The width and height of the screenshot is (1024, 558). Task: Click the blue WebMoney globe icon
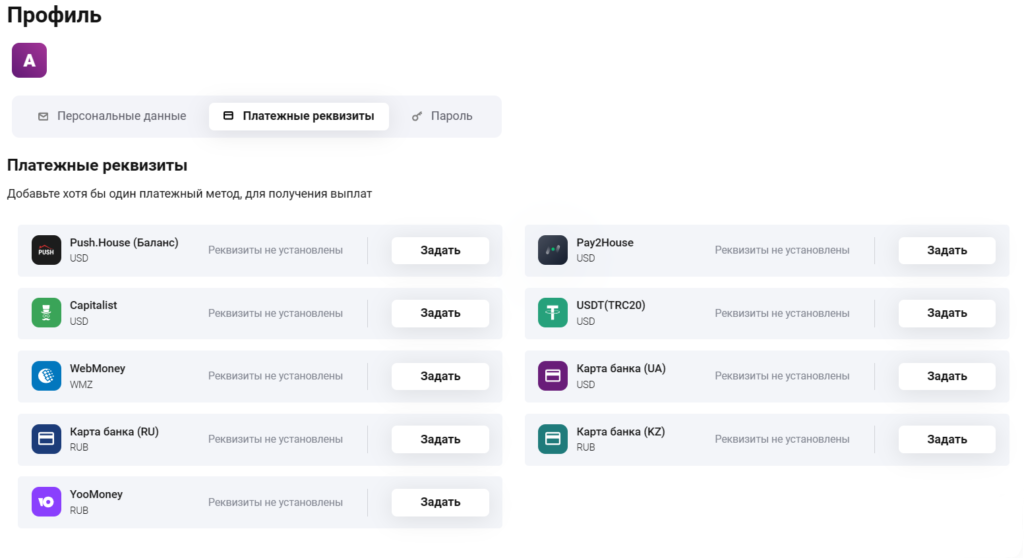pos(46,376)
